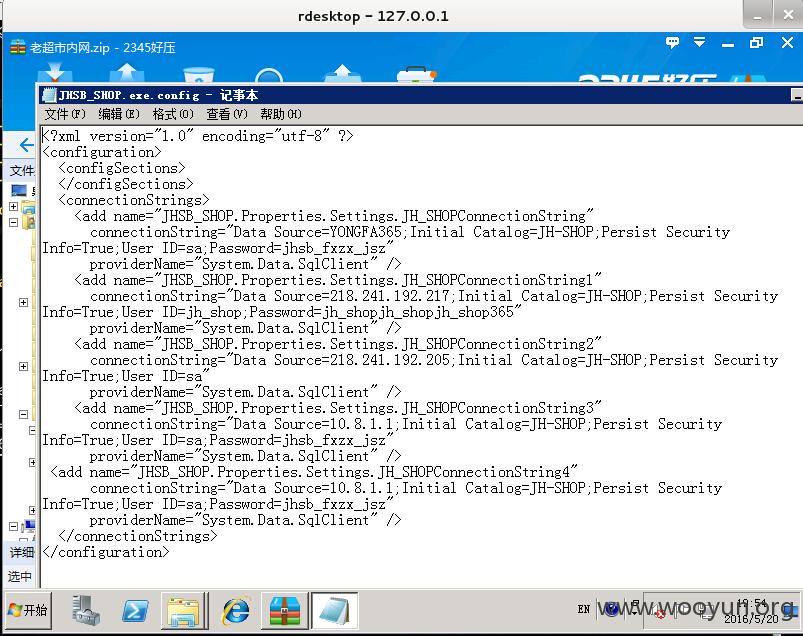This screenshot has width=803, height=636.
Task: Open the 帮助(H) menu
Action: coord(281,114)
